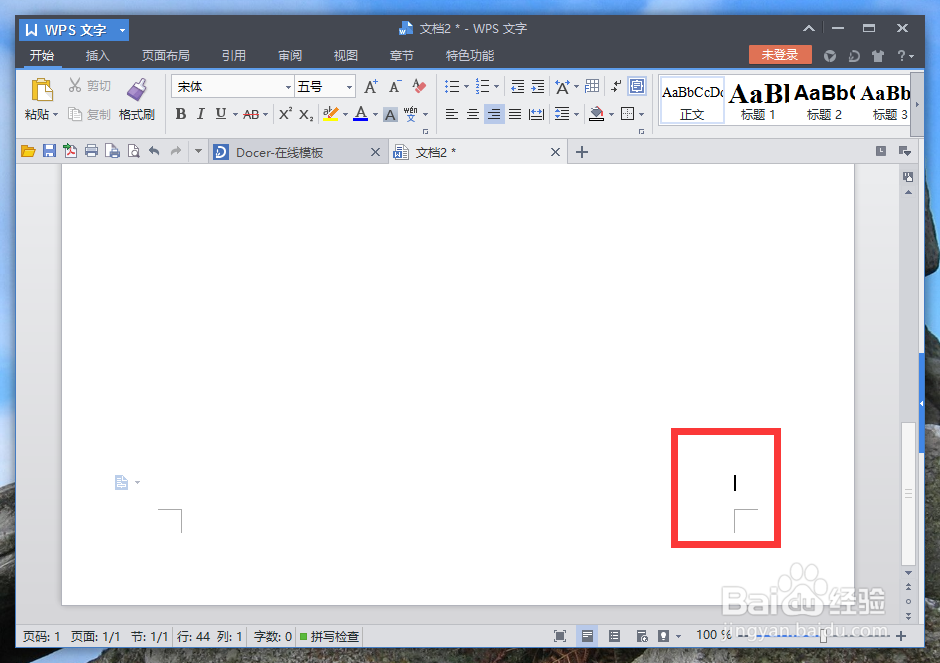Open the 审阅 ribbon tab
This screenshot has height=663, width=940.
290,56
